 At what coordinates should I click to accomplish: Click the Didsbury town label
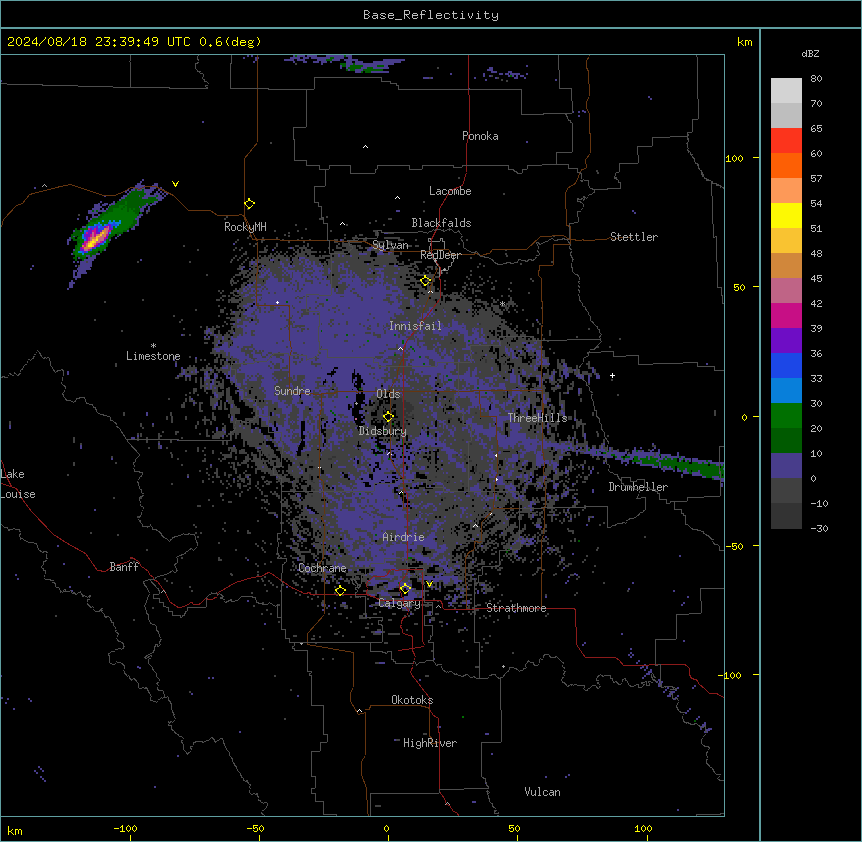coord(383,431)
